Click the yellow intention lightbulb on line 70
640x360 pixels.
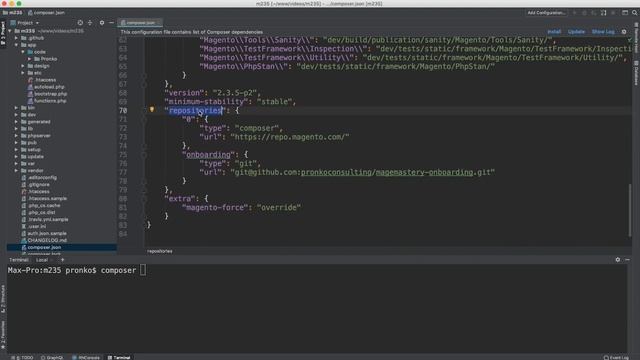[152, 109]
